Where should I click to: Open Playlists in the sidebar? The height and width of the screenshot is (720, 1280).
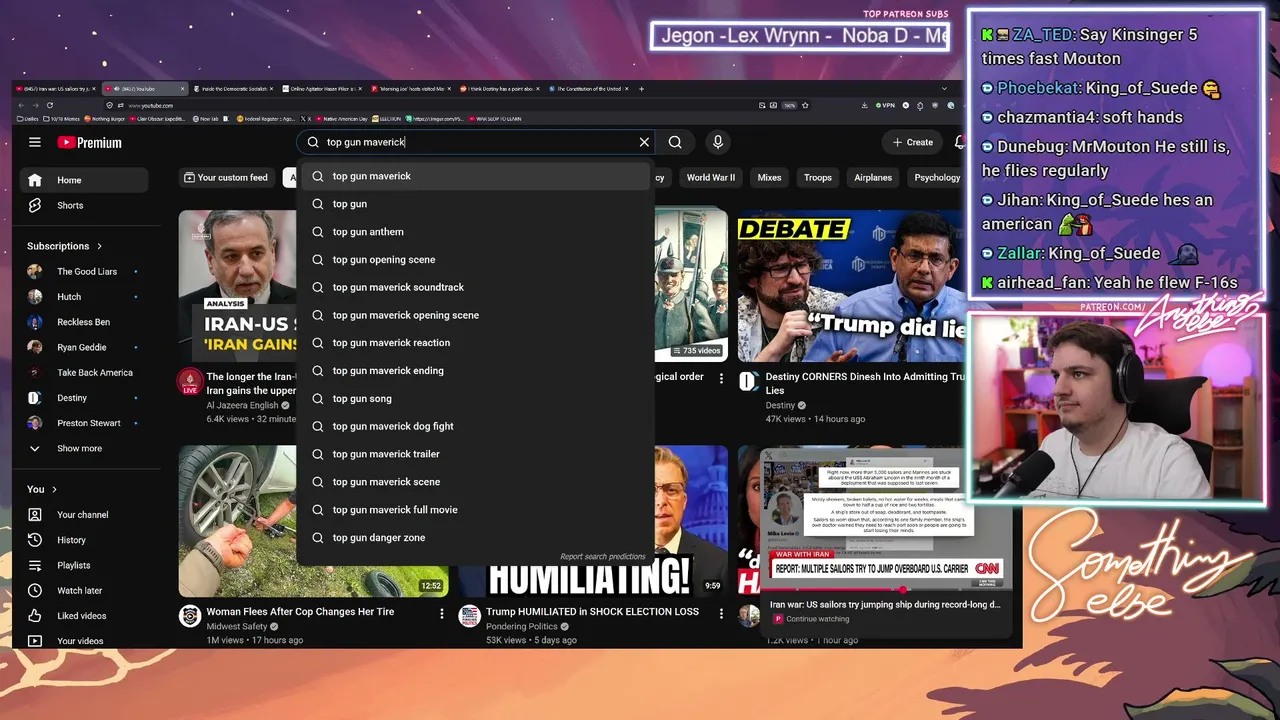pyautogui.click(x=84, y=565)
